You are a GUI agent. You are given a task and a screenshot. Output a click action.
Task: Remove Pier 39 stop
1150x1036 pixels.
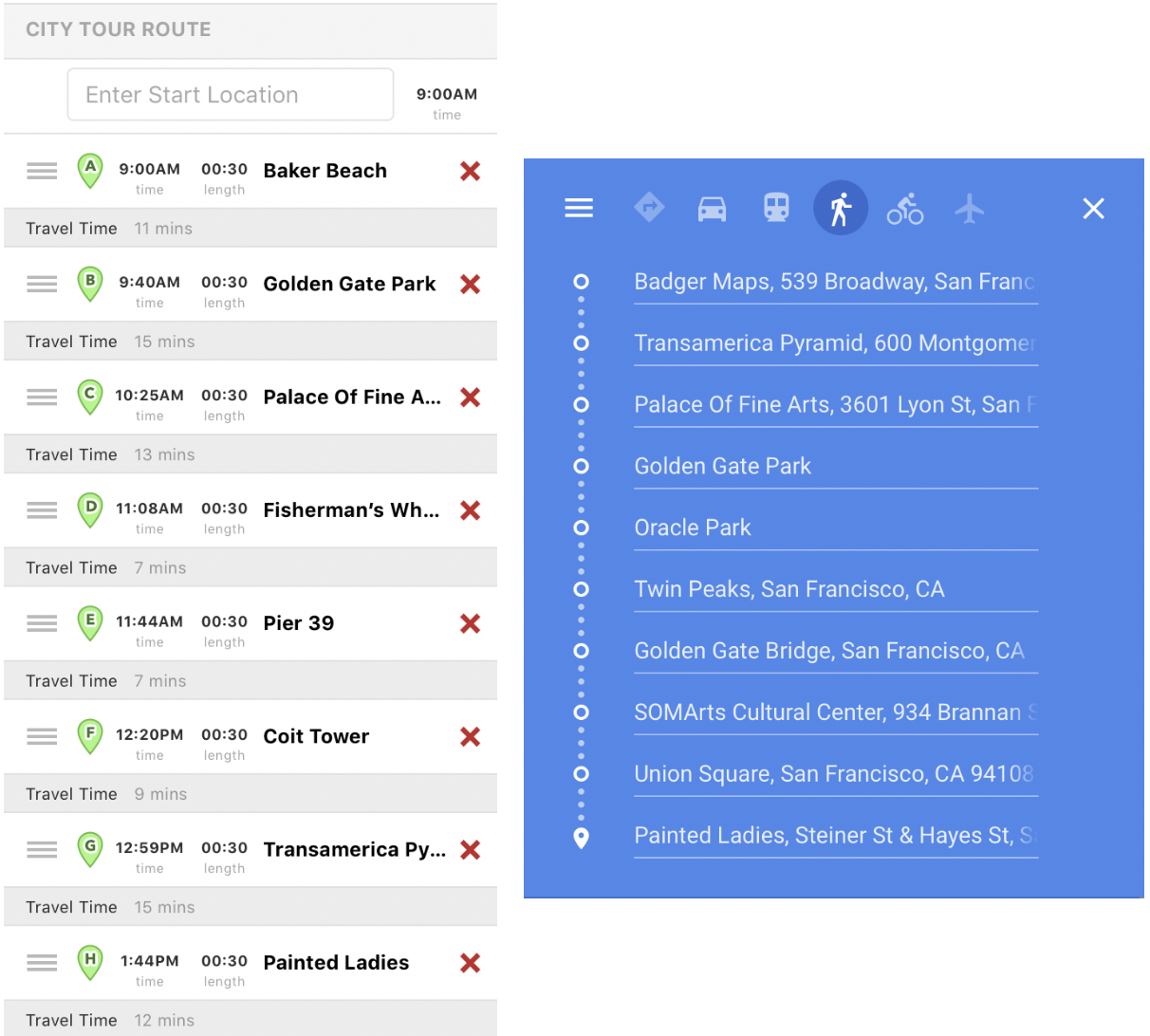pyautogui.click(x=470, y=622)
